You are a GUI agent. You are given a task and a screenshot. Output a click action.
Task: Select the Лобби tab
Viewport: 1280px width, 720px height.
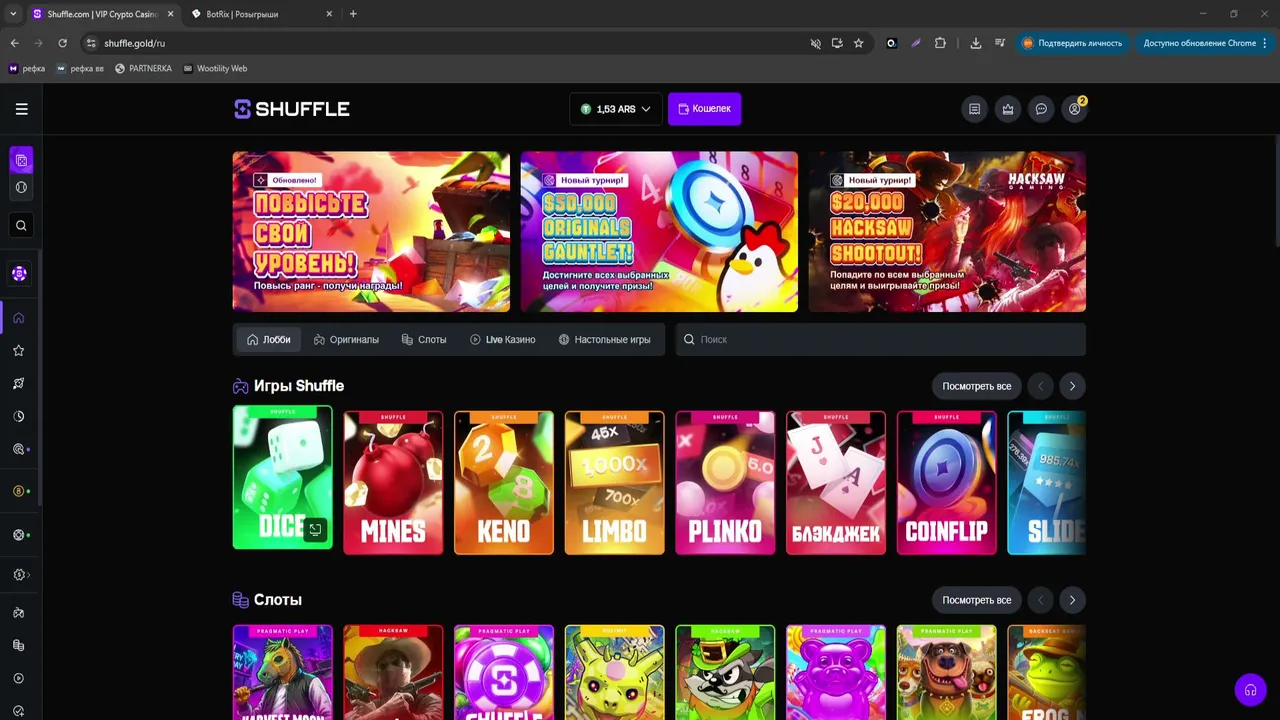tap(268, 340)
